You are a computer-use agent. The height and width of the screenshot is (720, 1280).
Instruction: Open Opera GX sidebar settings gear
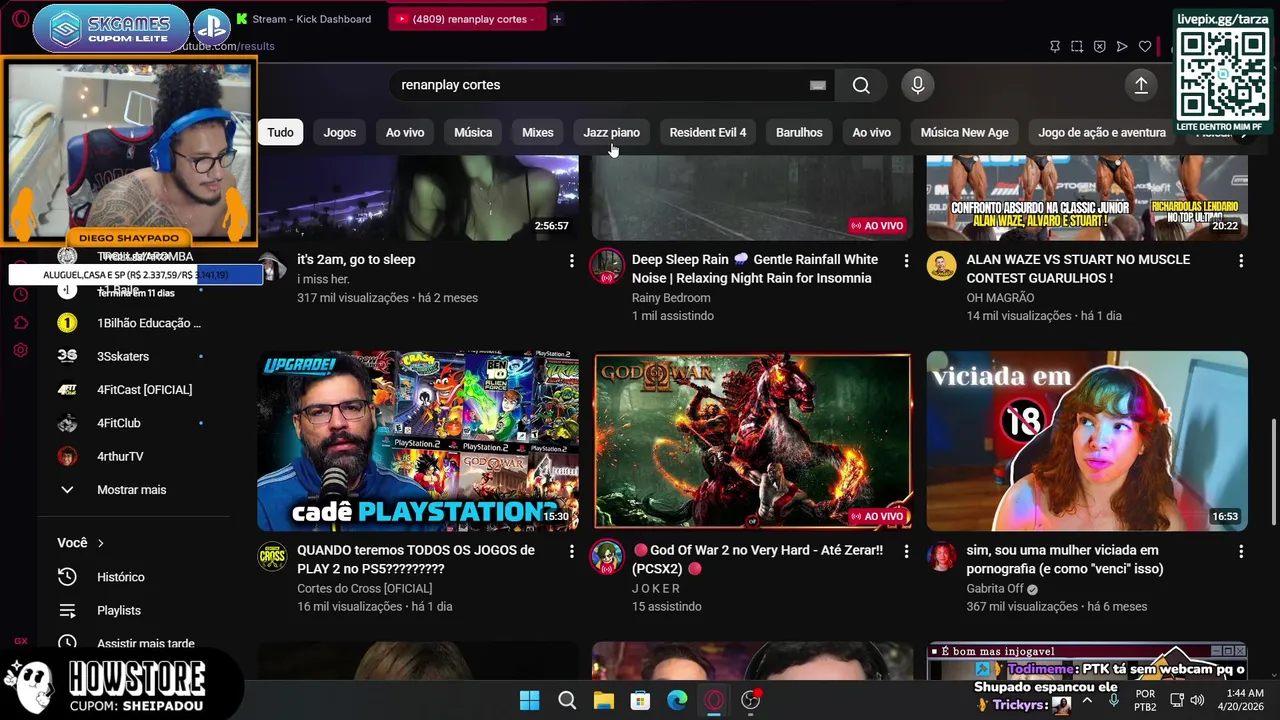(20, 351)
